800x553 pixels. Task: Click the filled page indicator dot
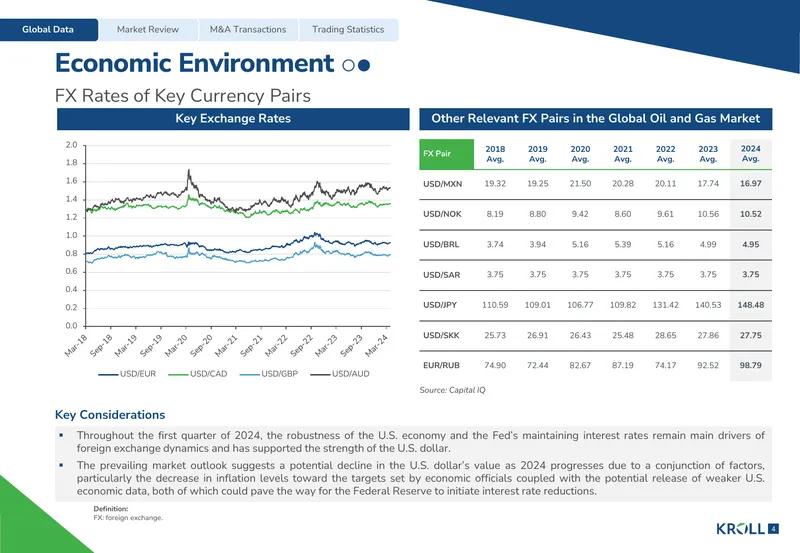(x=364, y=65)
